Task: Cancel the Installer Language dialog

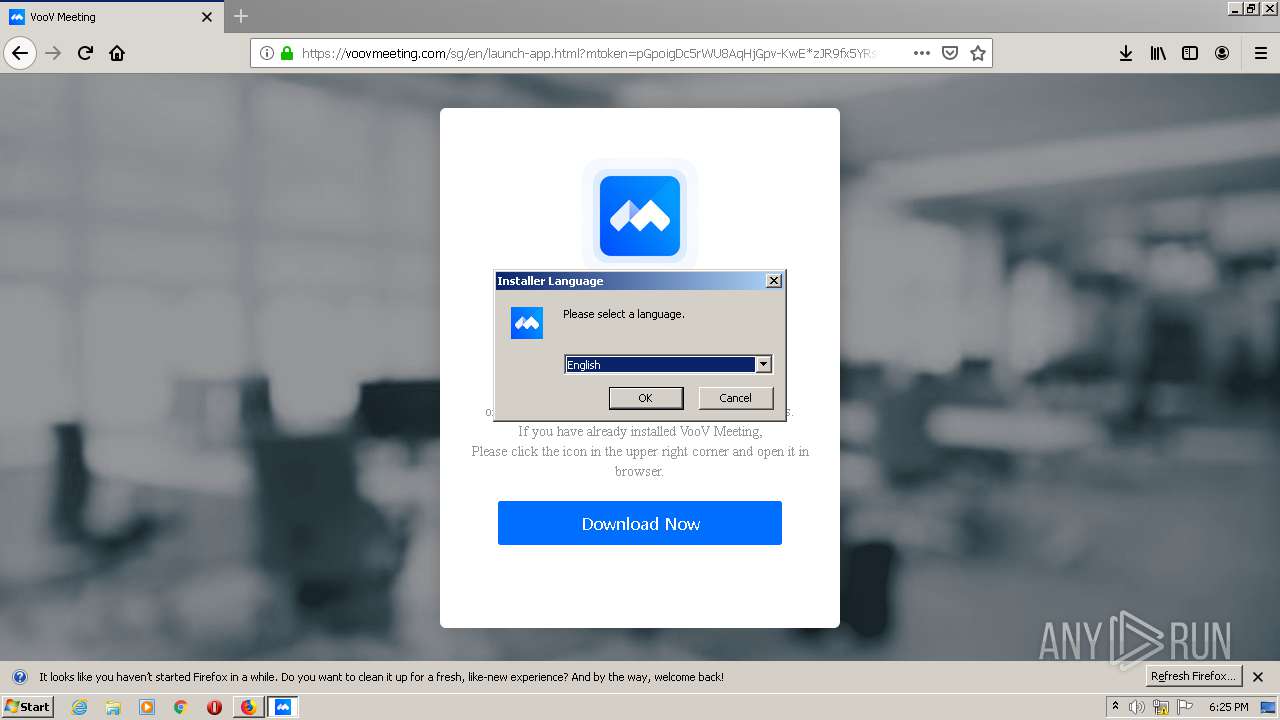Action: coord(736,398)
